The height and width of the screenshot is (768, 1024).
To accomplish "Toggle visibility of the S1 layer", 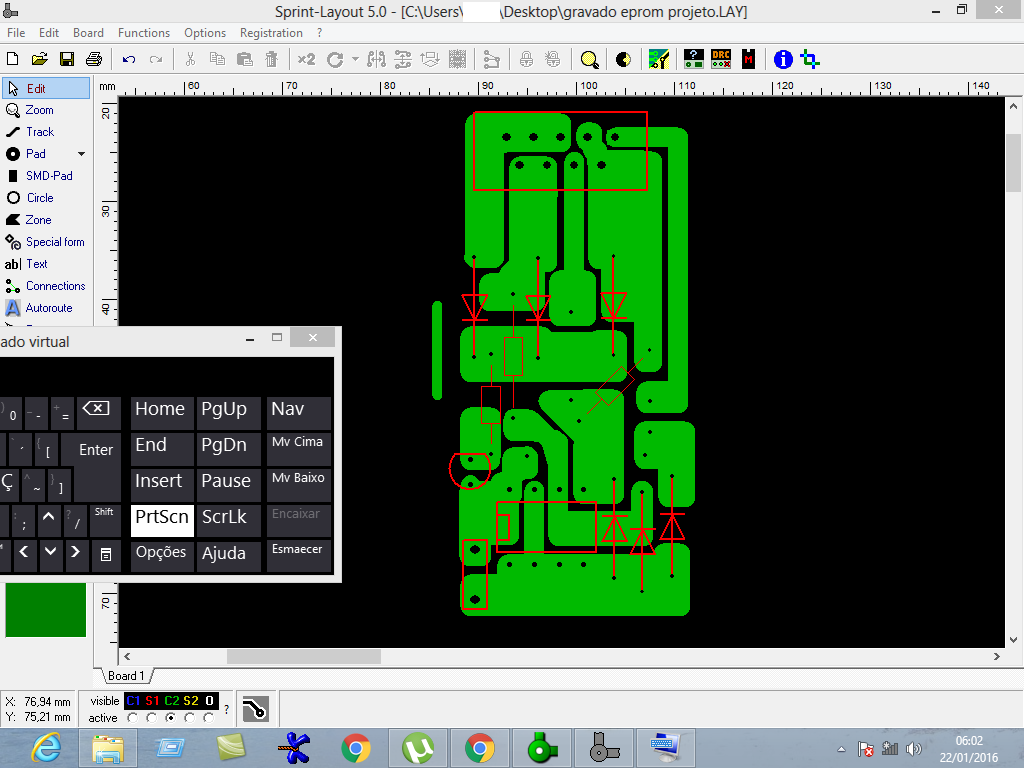I will (x=152, y=701).
